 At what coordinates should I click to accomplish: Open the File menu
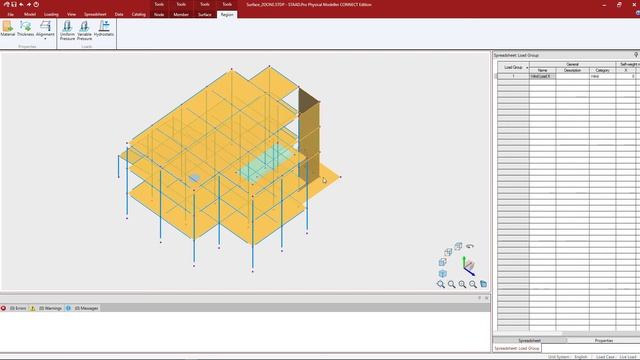10,14
